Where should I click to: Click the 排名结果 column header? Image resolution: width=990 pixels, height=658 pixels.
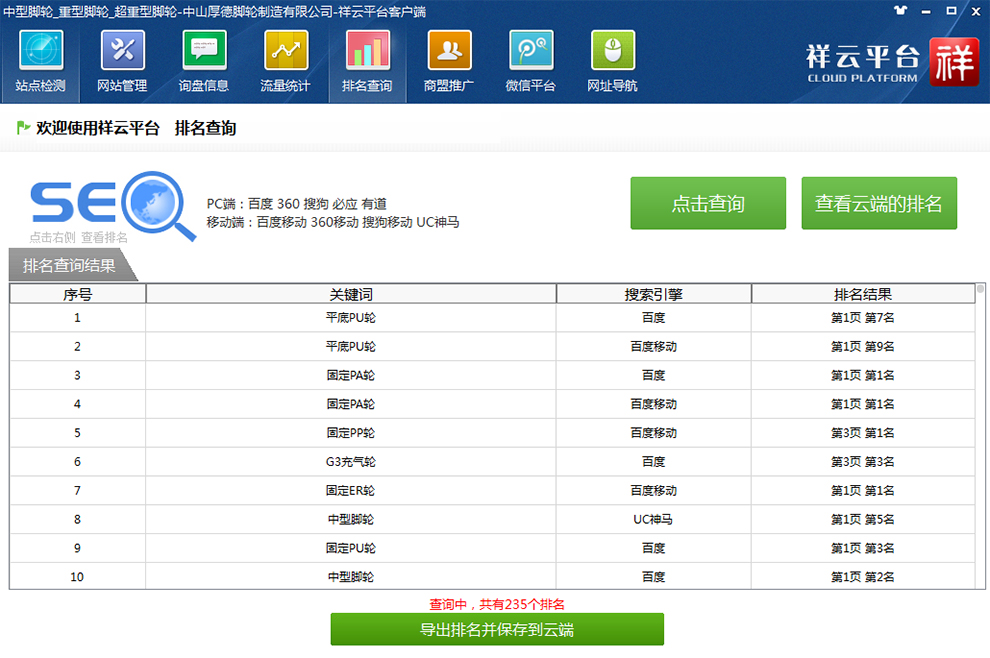click(862, 294)
